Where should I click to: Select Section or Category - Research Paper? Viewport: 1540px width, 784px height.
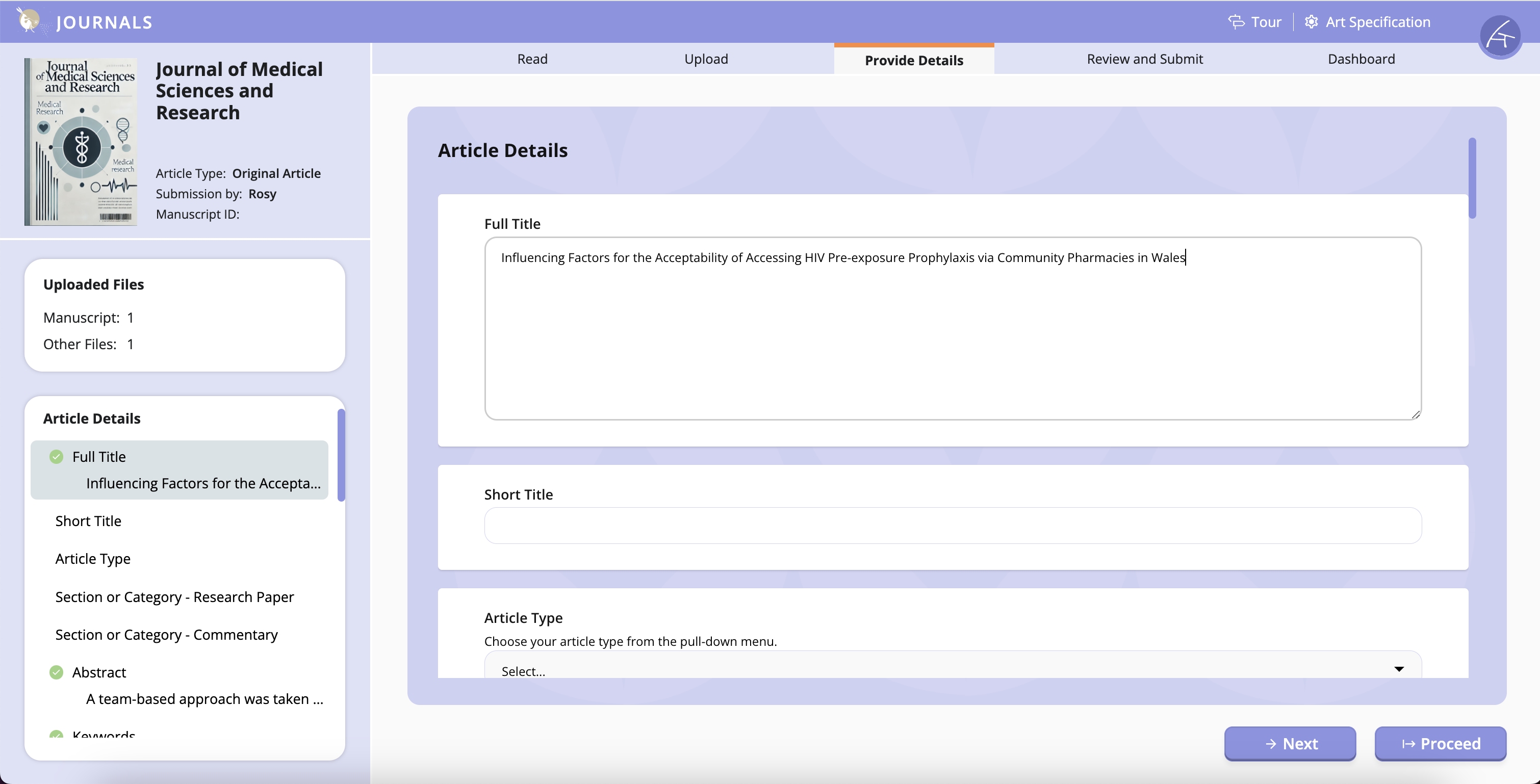point(174,597)
